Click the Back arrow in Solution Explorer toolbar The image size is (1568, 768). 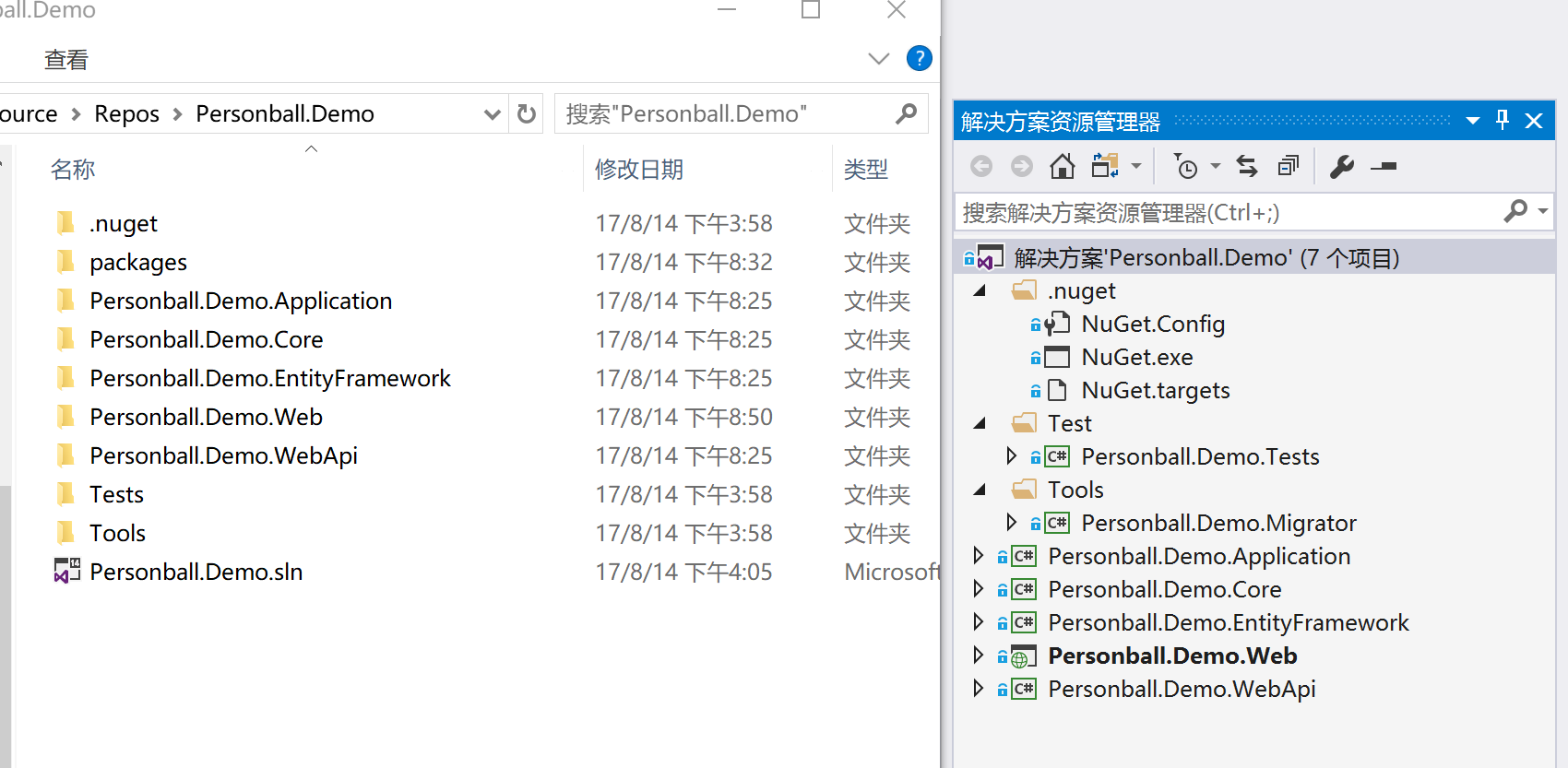[981, 166]
